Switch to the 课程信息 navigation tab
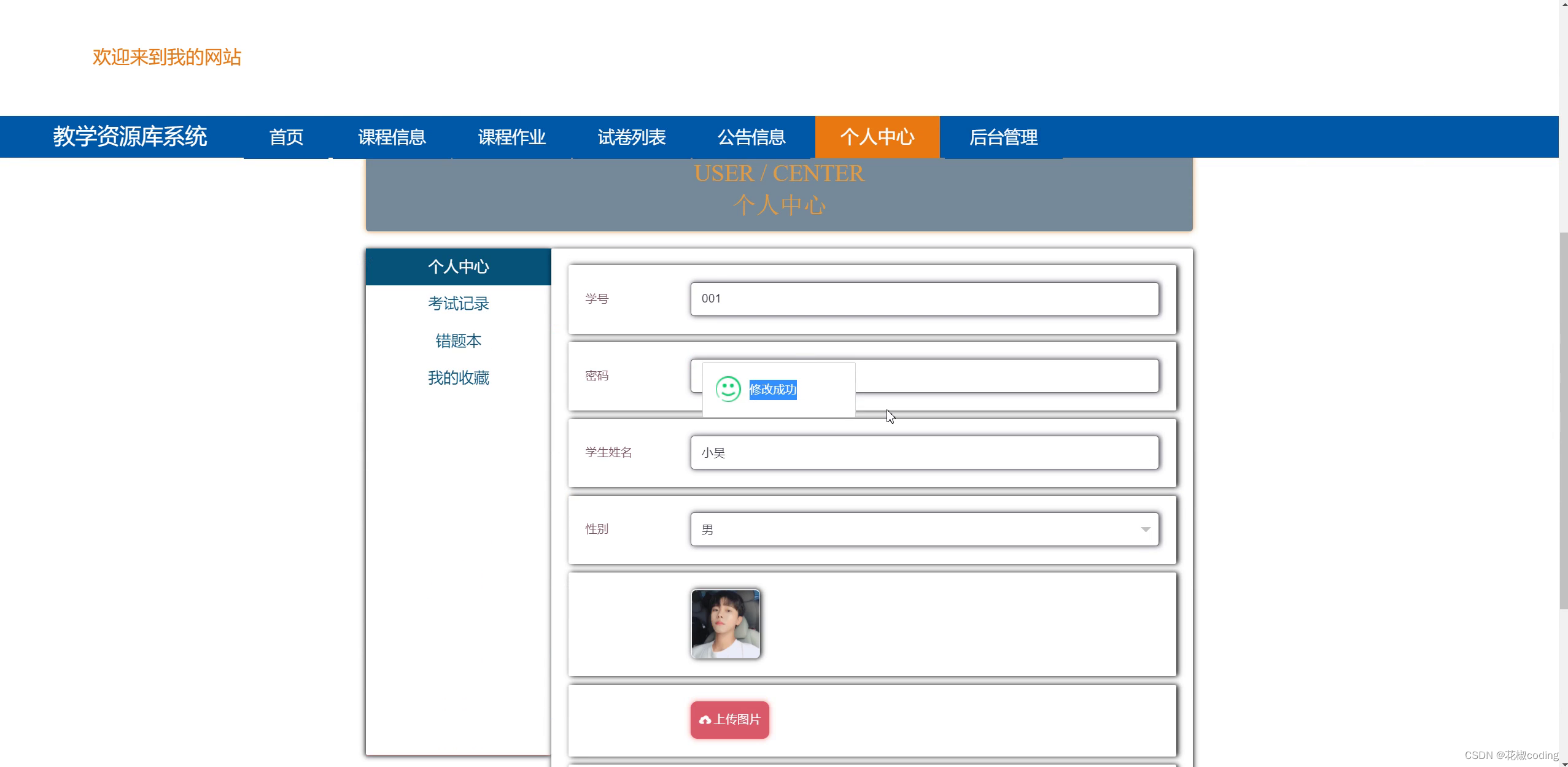 point(391,137)
